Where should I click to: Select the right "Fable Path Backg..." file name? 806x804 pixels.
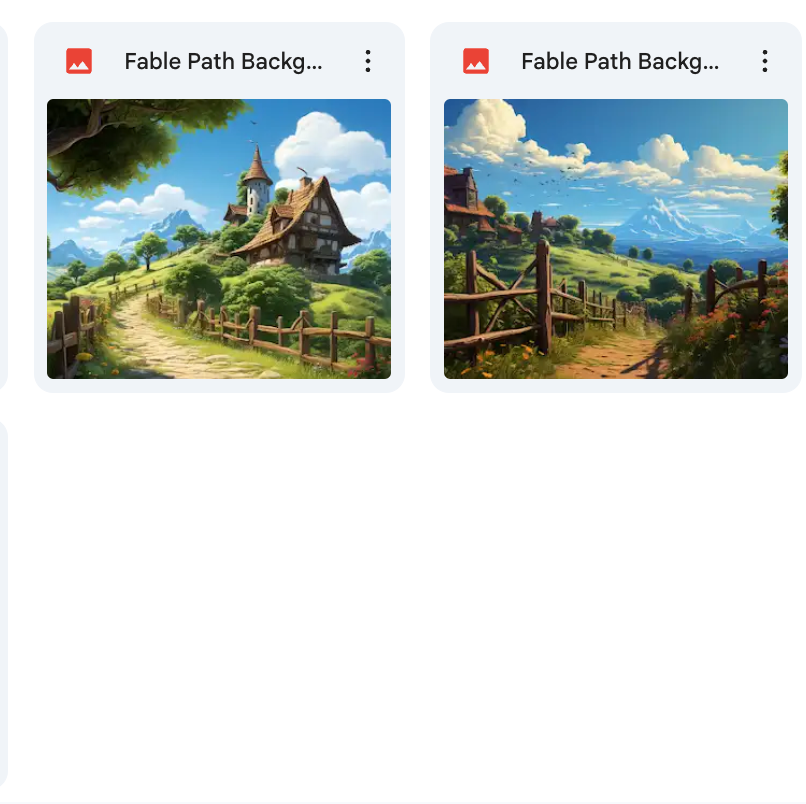(x=620, y=62)
